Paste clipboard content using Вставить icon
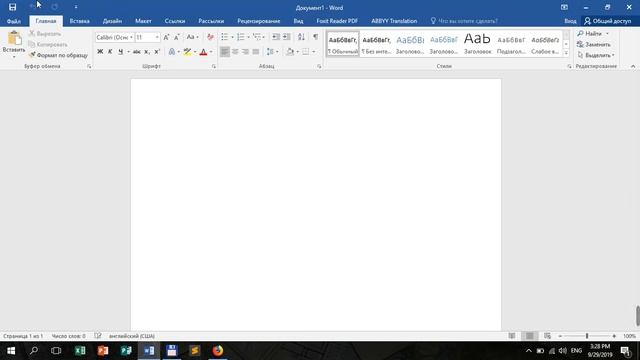Screen dimensions: 640x360 [14, 39]
